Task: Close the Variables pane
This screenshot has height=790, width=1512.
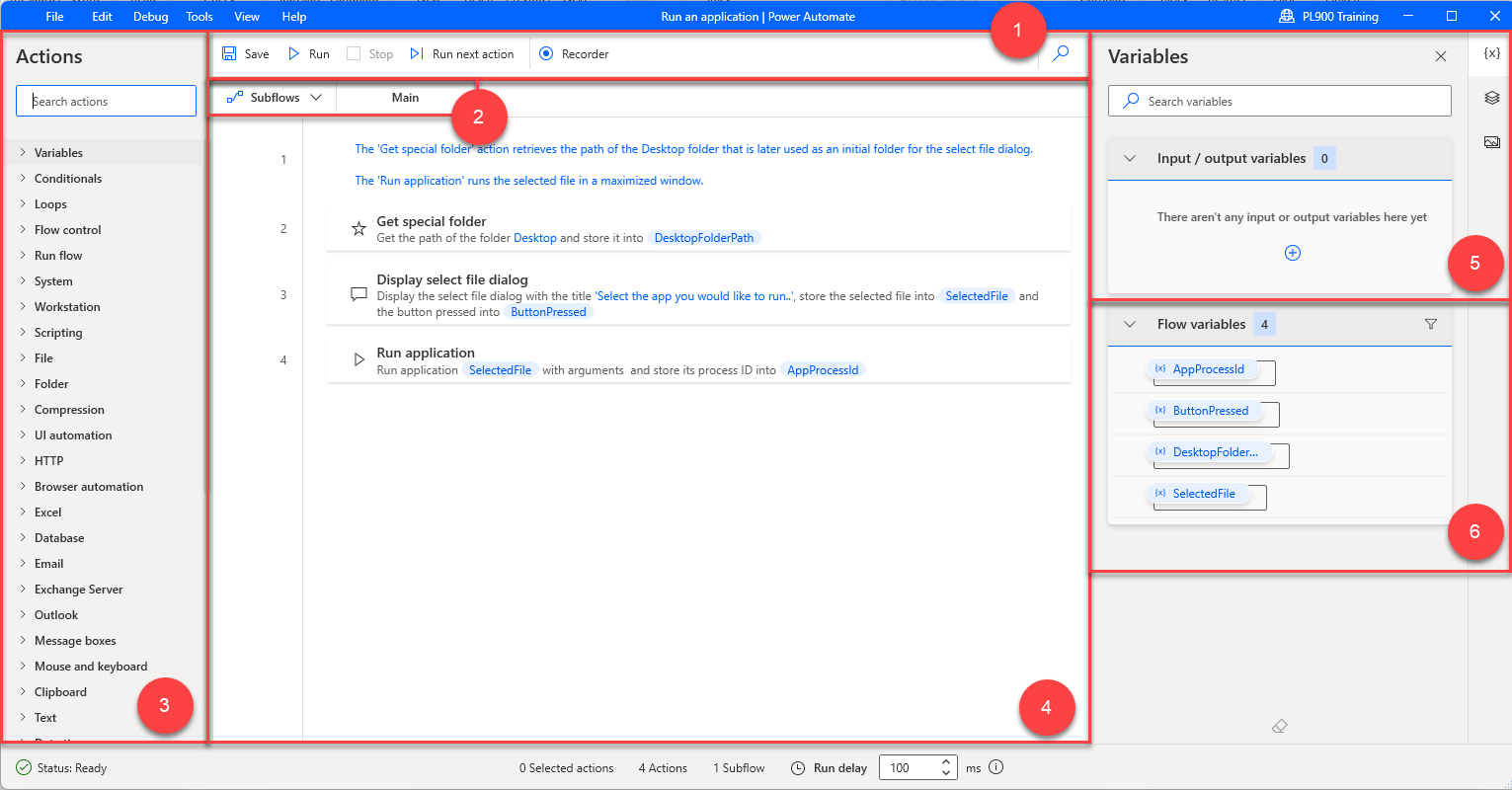Action: coord(1441,56)
